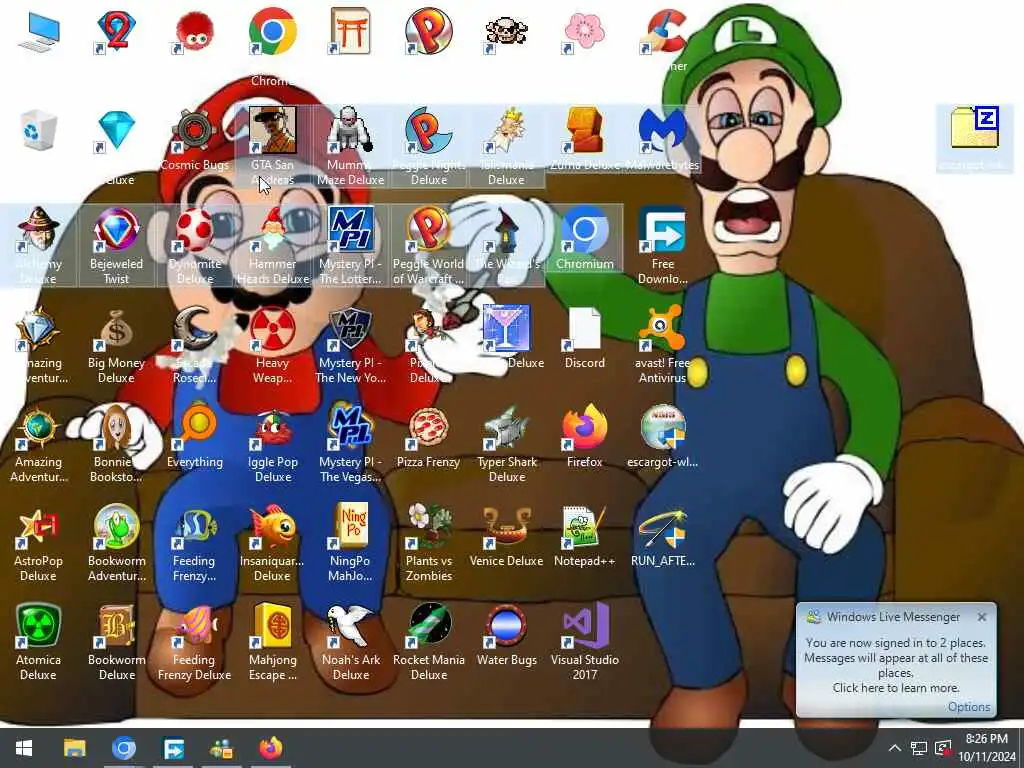This screenshot has width=1024, height=768.
Task: Open the Atomica Deluxe icon
Action: coord(38,626)
